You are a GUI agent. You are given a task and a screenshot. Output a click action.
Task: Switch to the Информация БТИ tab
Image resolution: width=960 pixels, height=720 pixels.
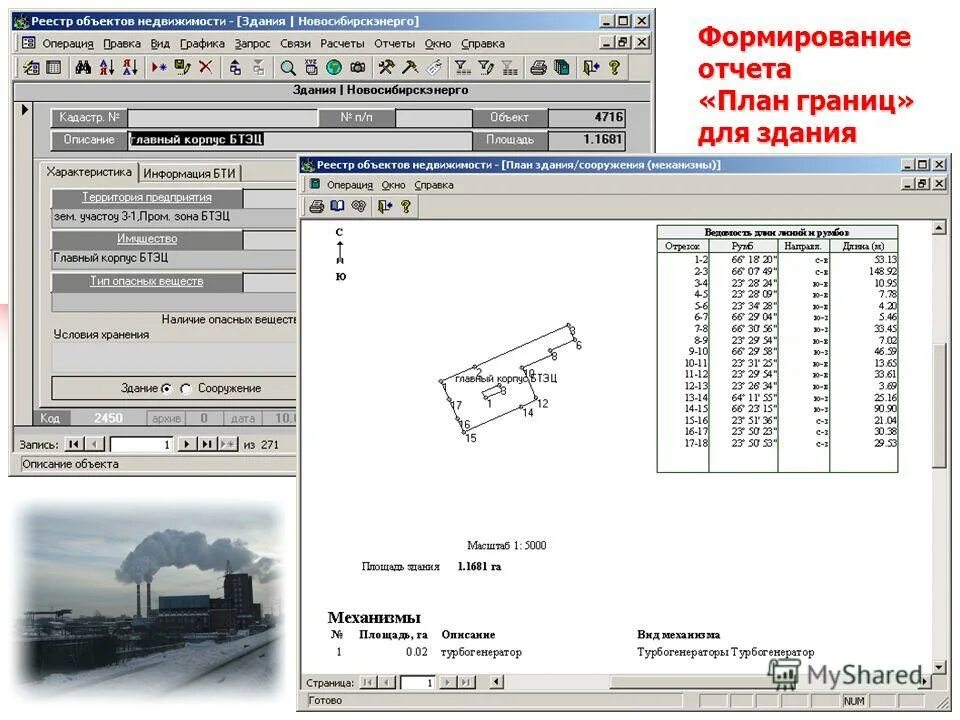pyautogui.click(x=189, y=174)
